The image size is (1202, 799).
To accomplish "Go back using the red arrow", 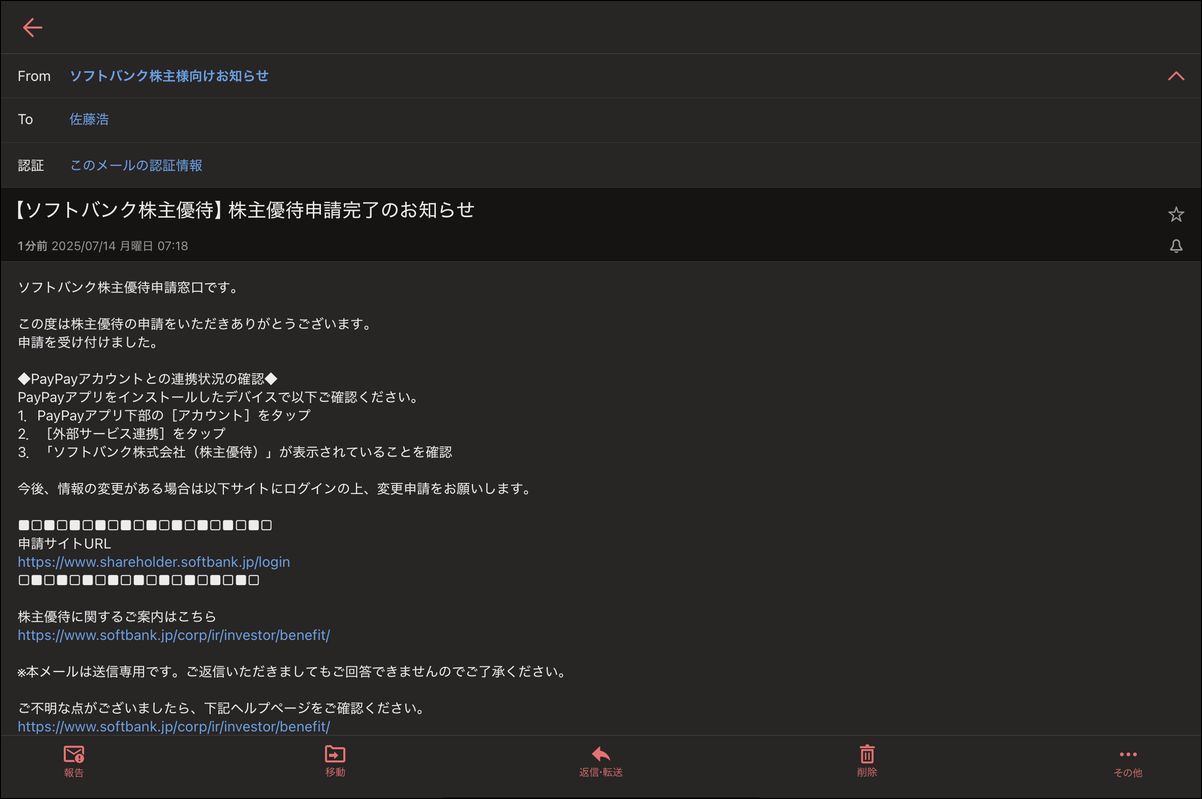I will click(x=32, y=27).
